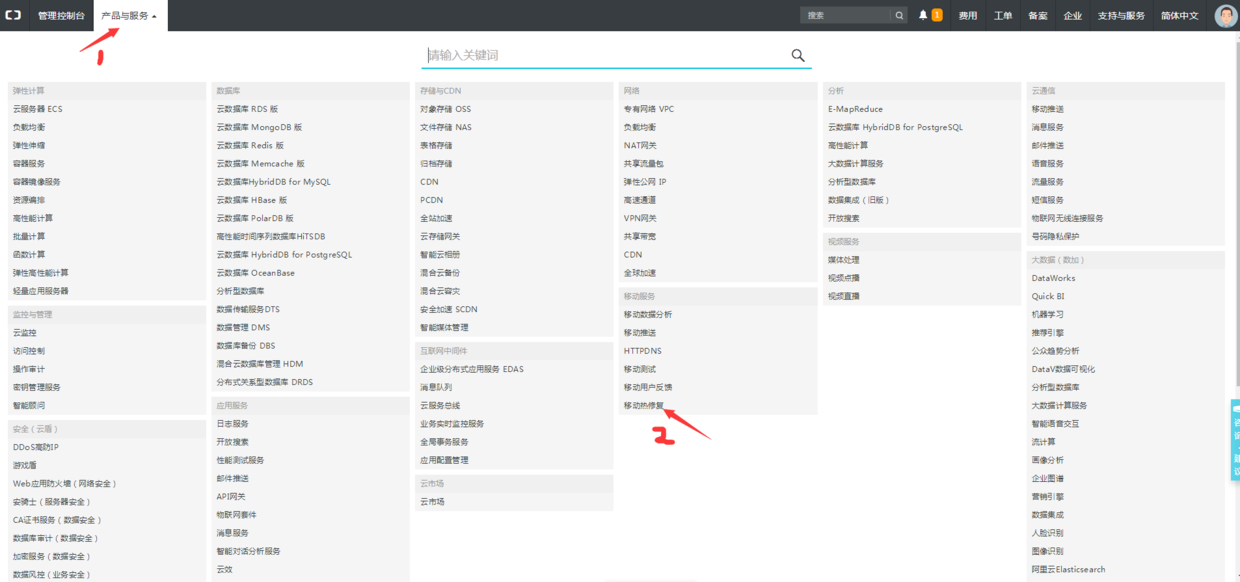Open 云市场 link
The width and height of the screenshot is (1240, 582).
[x=432, y=502]
